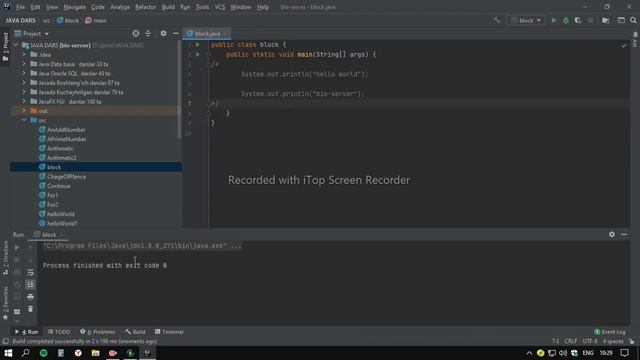Viewport: 640px width, 360px height.
Task: Change UTF-8 encoding in status bar
Action: click(x=590, y=341)
